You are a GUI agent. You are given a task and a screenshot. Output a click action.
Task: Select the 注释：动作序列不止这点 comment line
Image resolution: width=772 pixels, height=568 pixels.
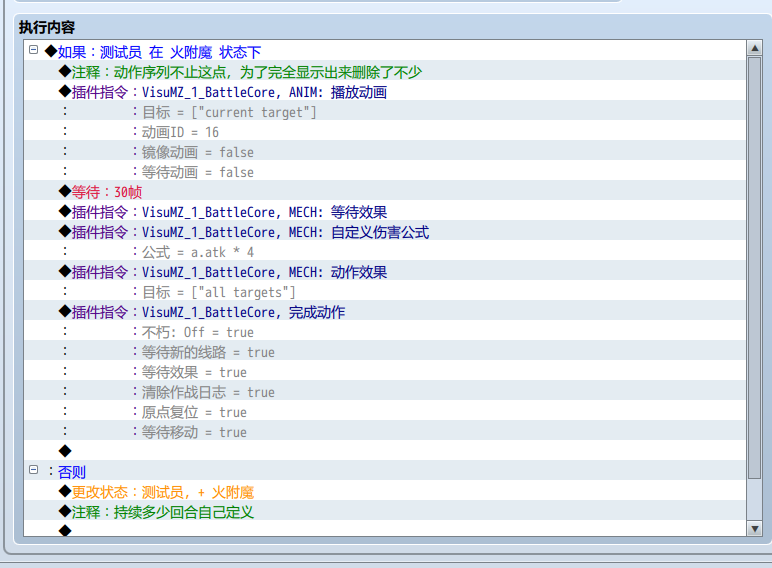(x=385, y=72)
